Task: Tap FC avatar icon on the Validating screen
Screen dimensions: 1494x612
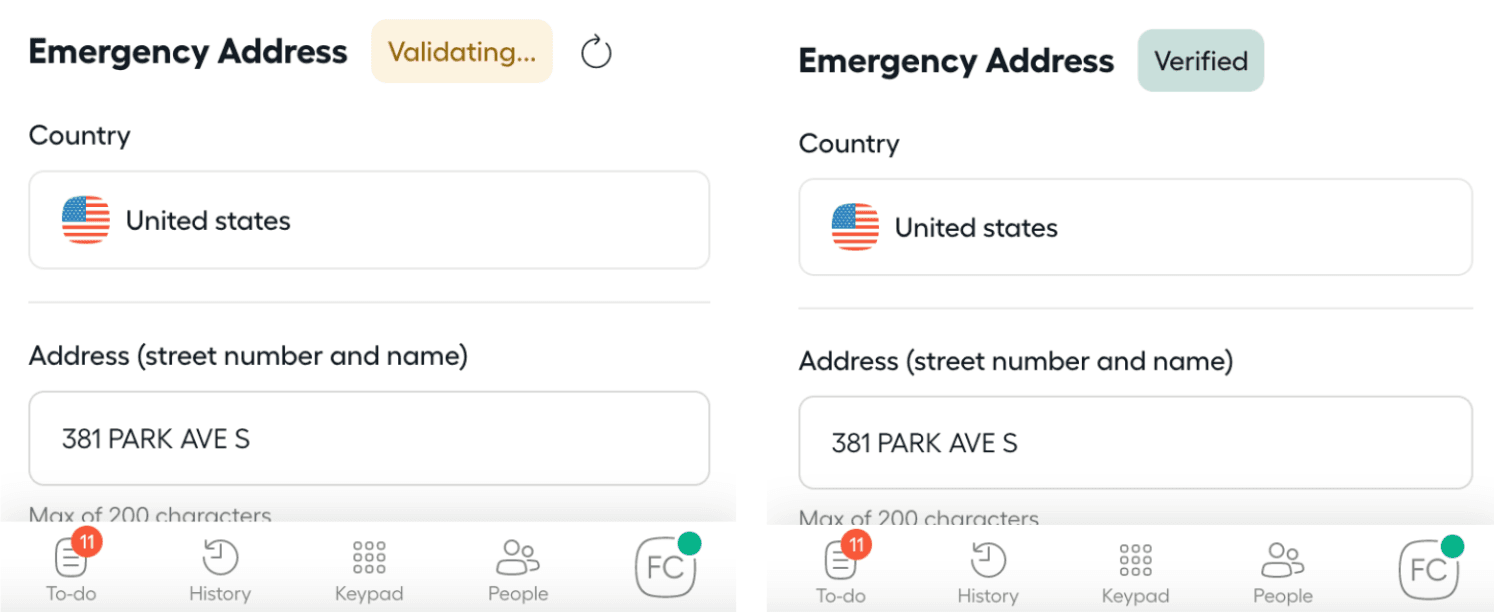Action: [666, 567]
